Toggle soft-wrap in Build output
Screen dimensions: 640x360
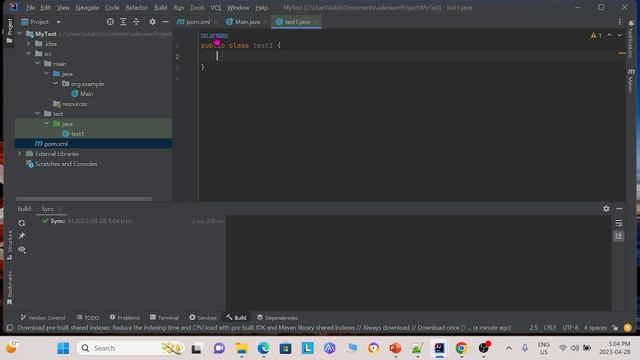pos(619,223)
